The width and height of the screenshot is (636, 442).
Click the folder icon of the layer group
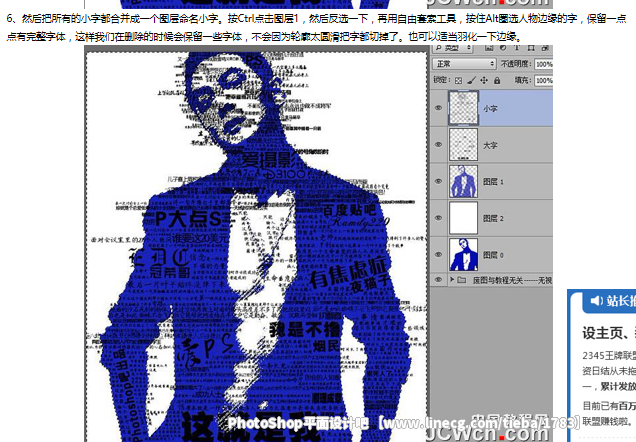[462, 280]
